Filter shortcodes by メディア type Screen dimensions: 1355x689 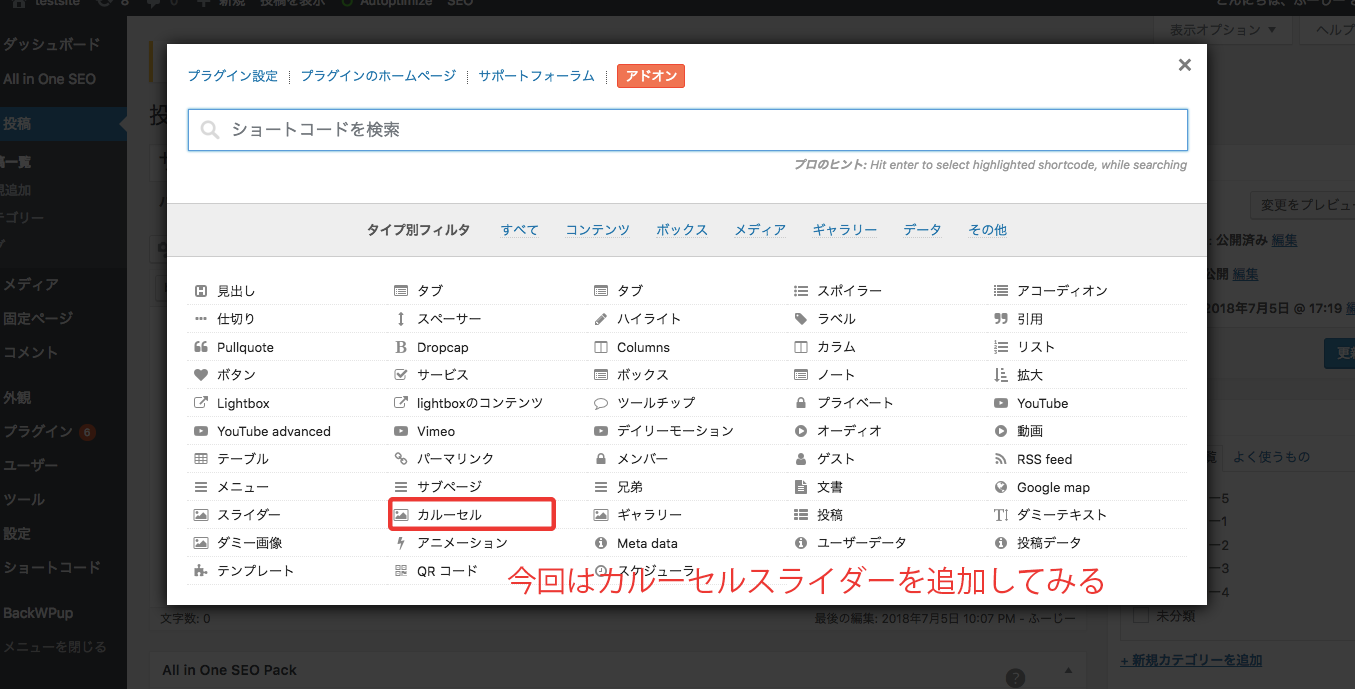[x=760, y=230]
